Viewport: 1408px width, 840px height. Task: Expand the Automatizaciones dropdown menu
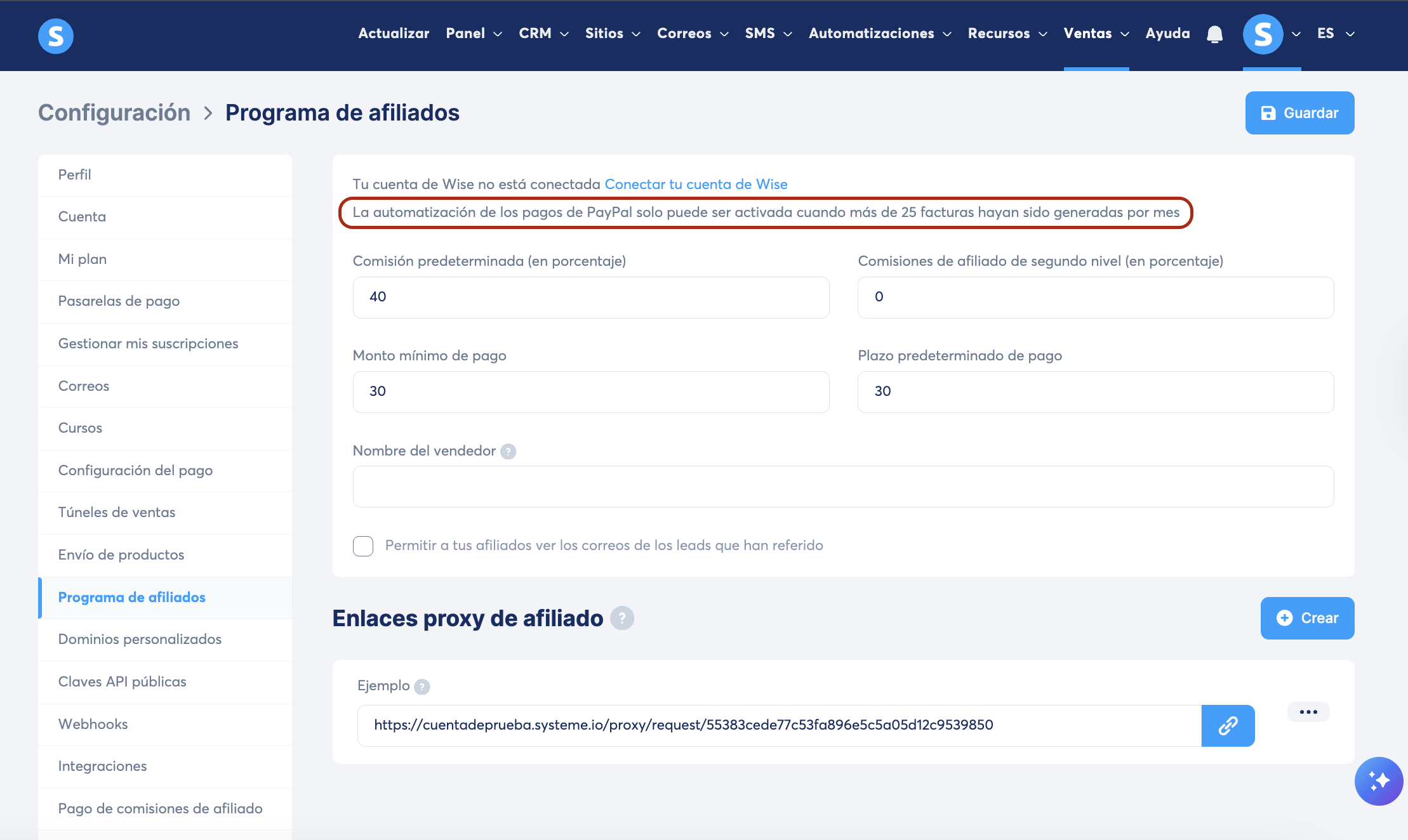tap(880, 34)
